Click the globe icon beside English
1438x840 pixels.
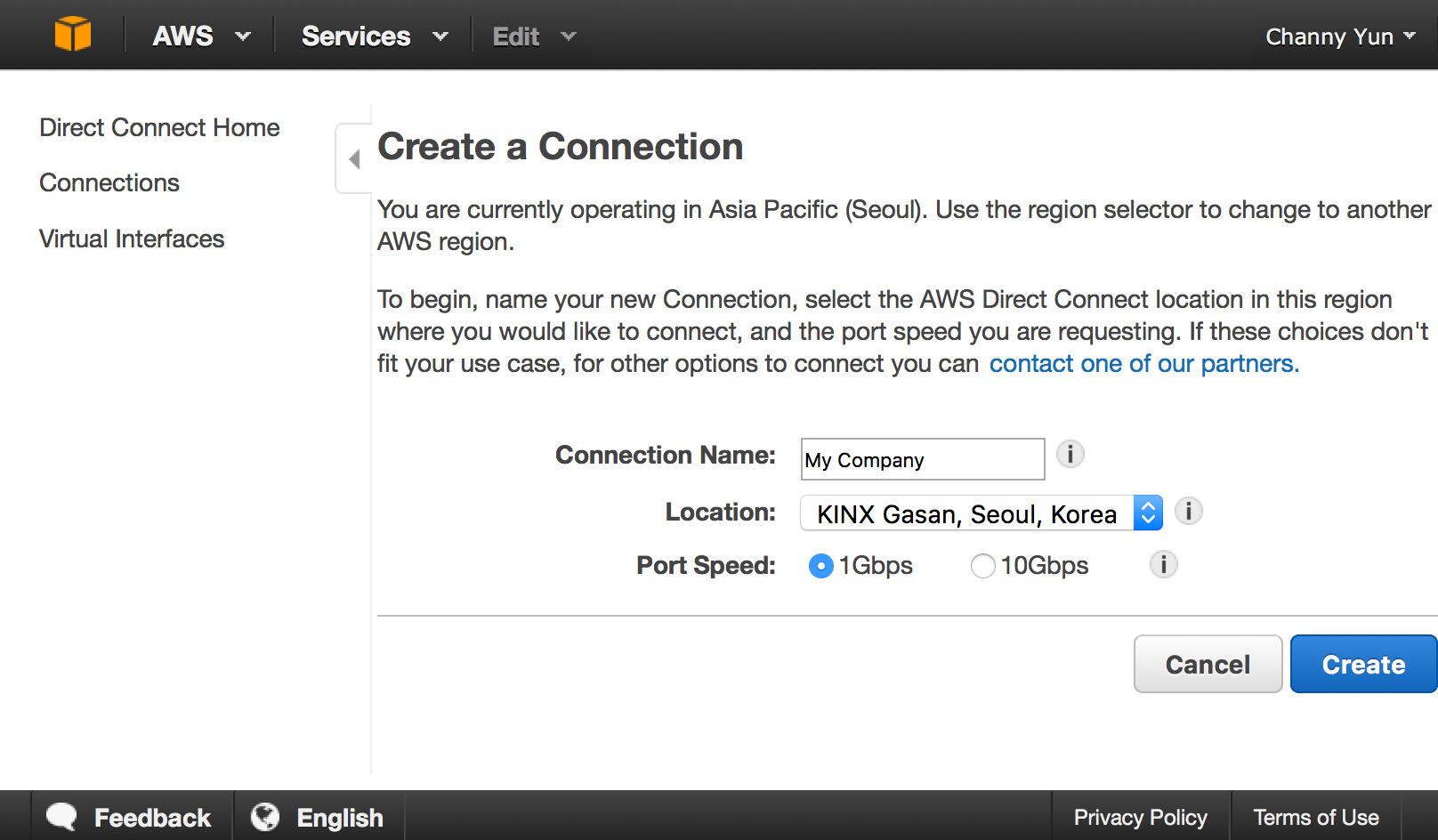click(x=265, y=816)
